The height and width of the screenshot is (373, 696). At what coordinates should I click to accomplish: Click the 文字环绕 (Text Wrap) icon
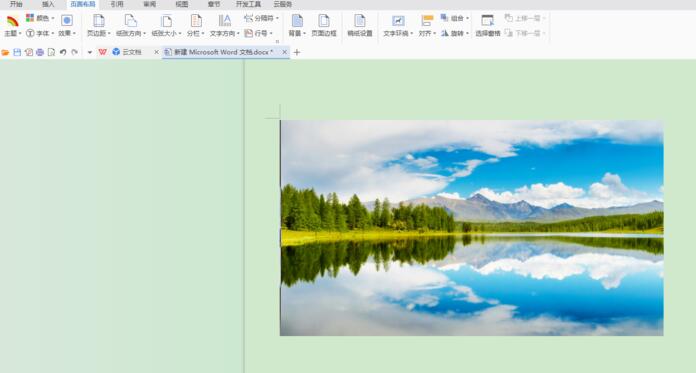(x=398, y=21)
